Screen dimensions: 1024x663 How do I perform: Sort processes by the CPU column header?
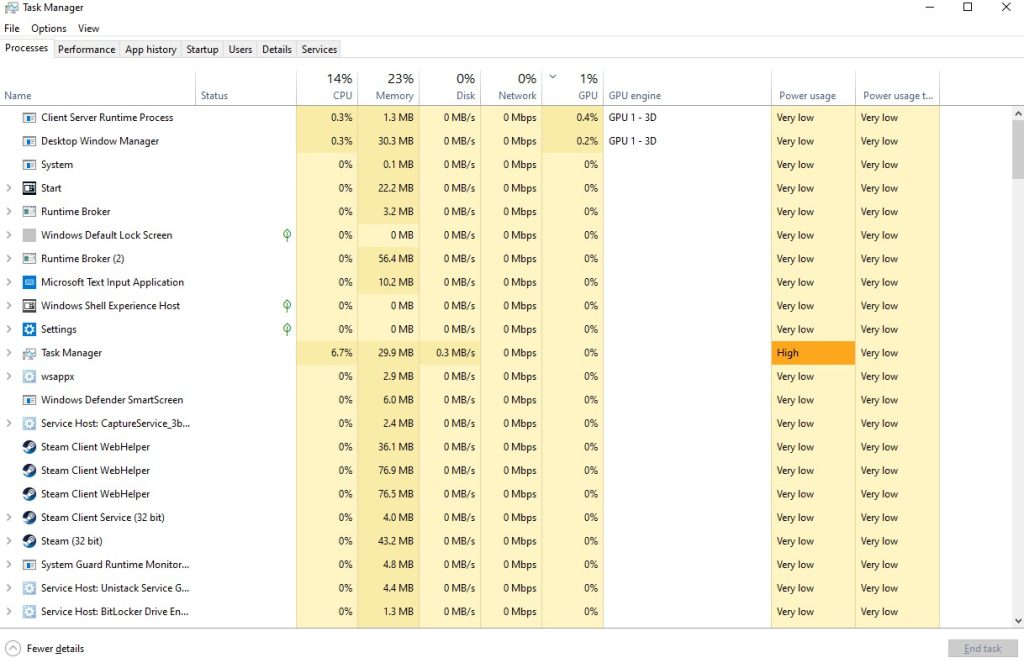327,88
